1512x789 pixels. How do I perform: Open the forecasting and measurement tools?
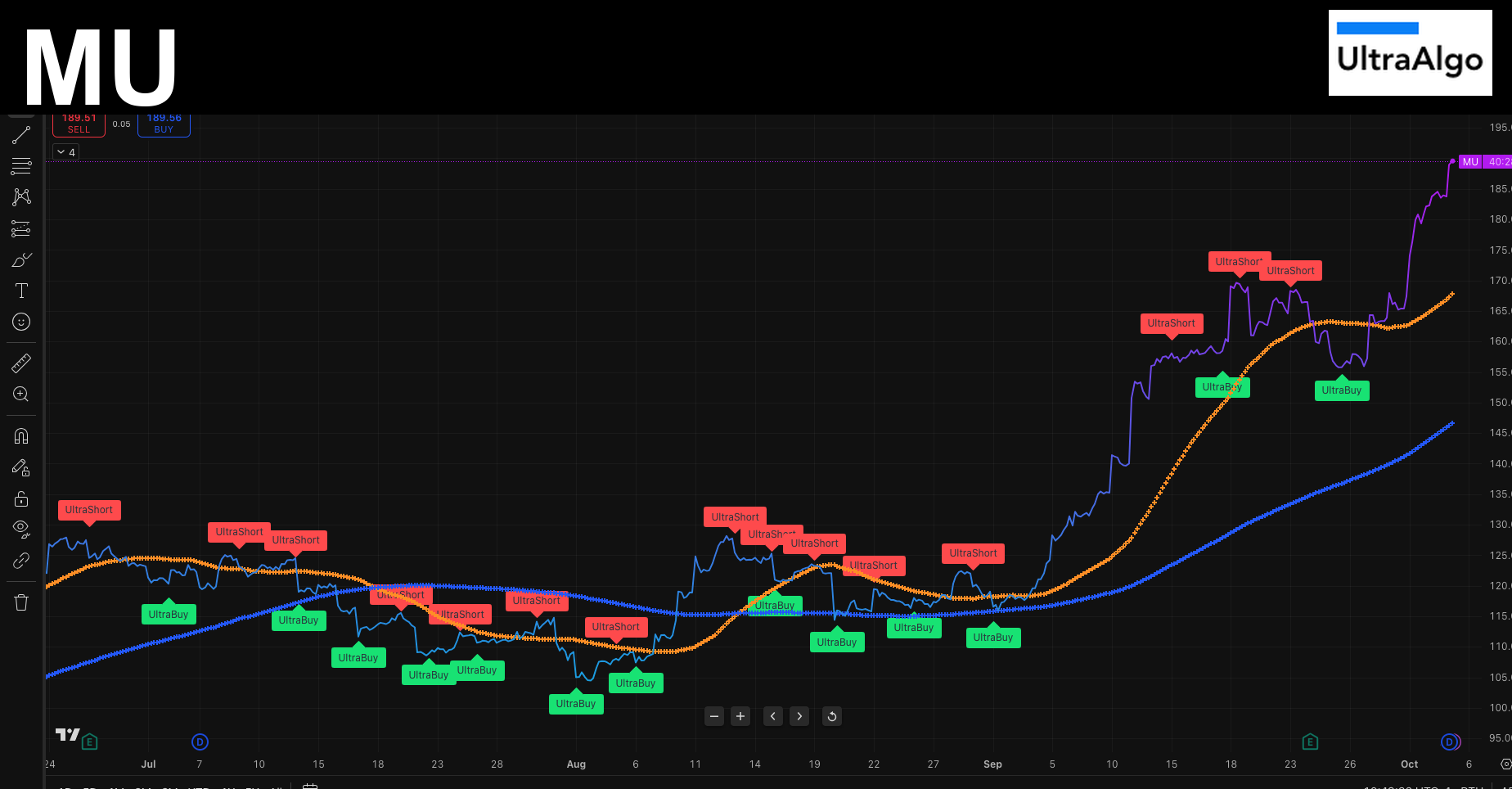[x=21, y=228]
